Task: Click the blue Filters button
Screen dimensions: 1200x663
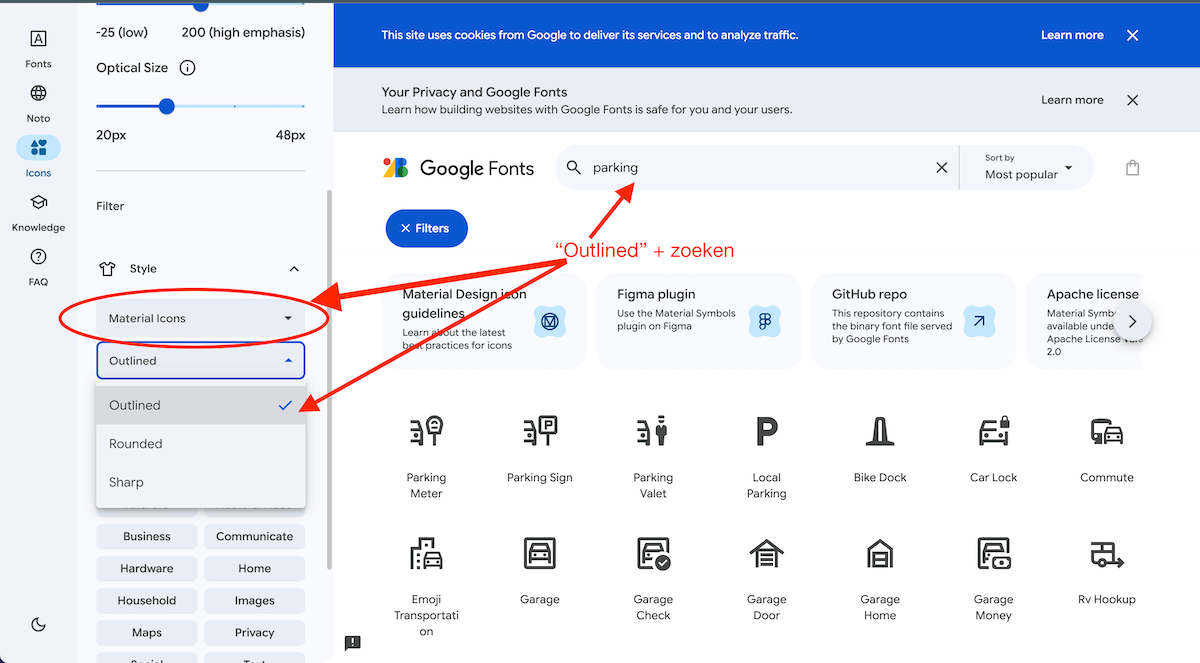Action: point(426,228)
